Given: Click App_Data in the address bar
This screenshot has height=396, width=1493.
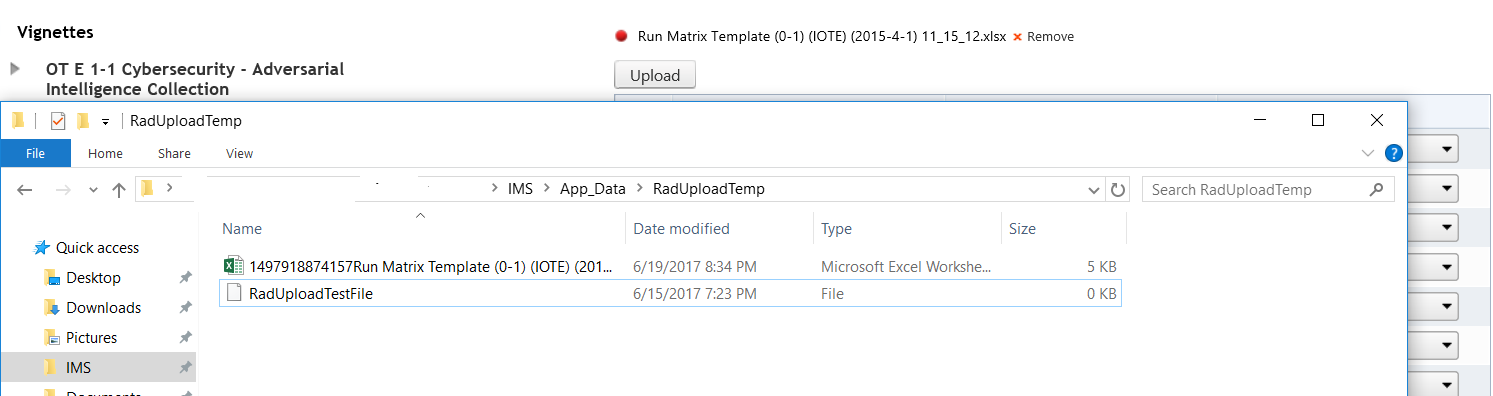Looking at the screenshot, I should (x=594, y=189).
